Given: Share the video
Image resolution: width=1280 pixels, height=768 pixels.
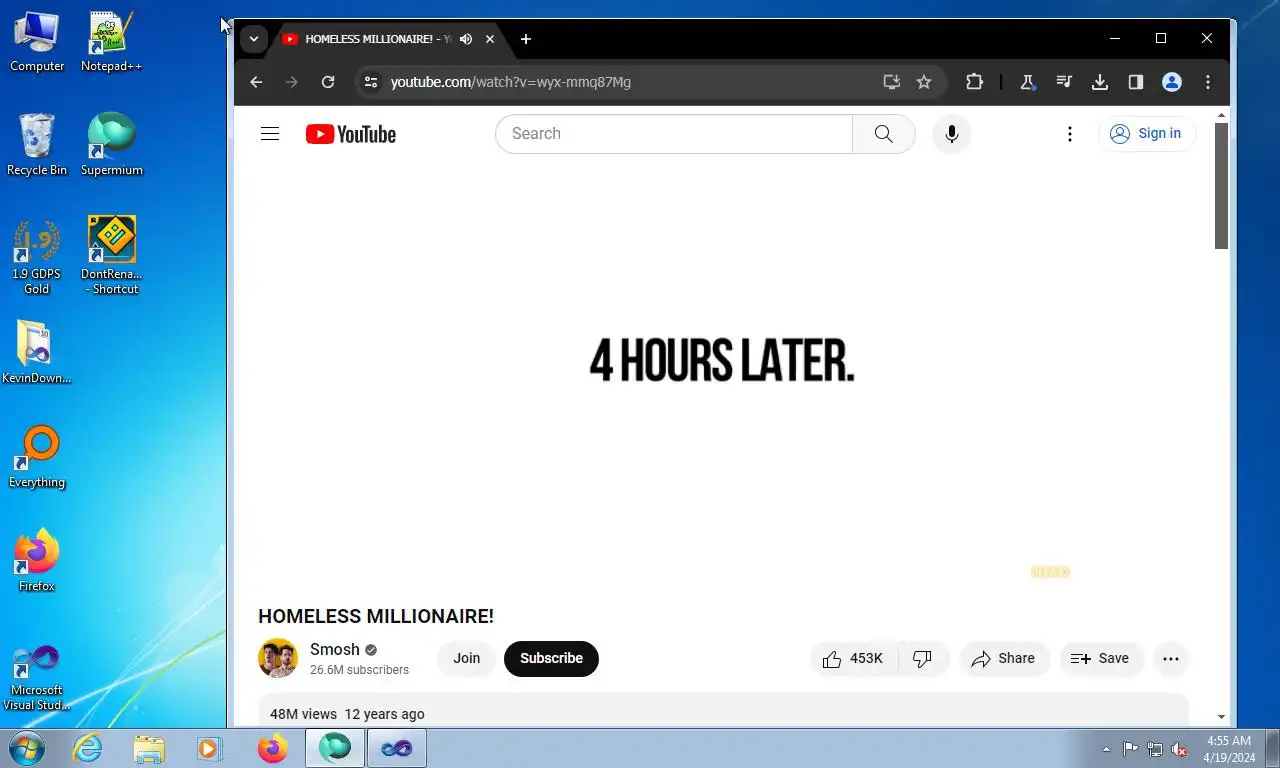Looking at the screenshot, I should [x=1004, y=658].
